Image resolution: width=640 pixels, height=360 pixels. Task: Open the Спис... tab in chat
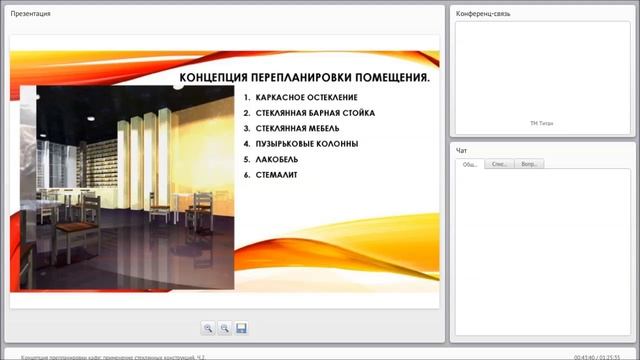coord(499,164)
